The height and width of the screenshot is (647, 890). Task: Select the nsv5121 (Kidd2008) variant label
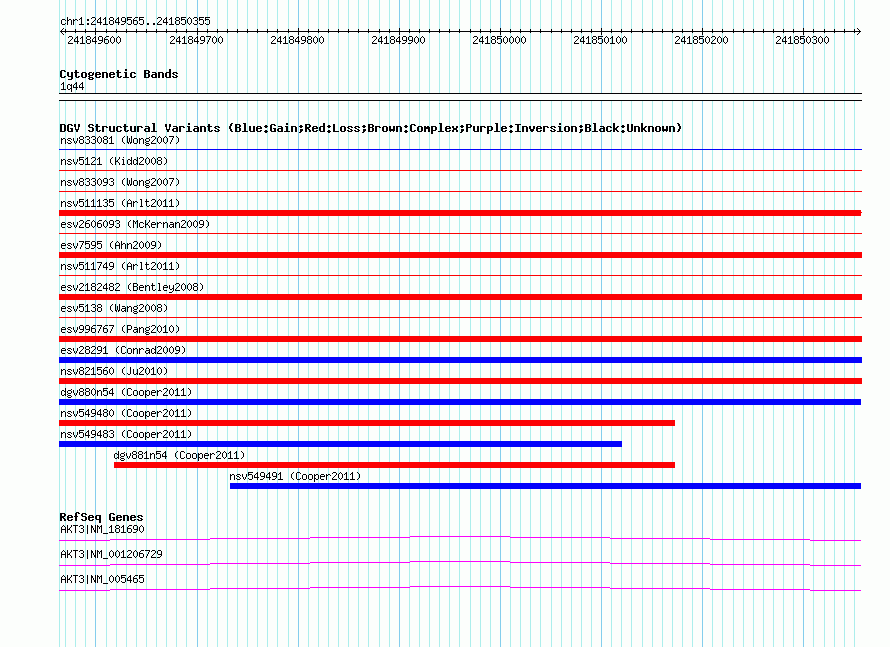coord(114,161)
